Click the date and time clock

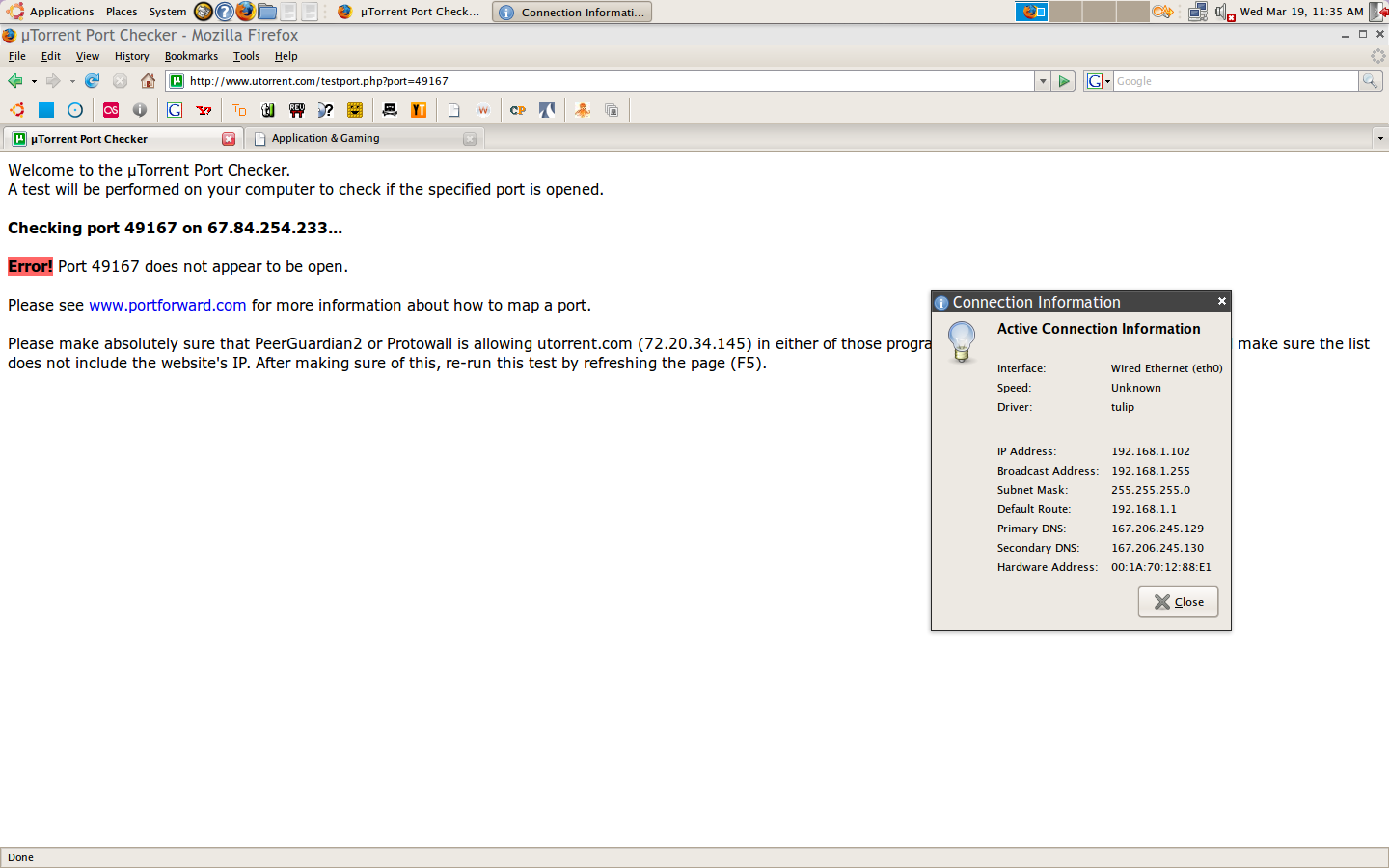tap(1302, 12)
